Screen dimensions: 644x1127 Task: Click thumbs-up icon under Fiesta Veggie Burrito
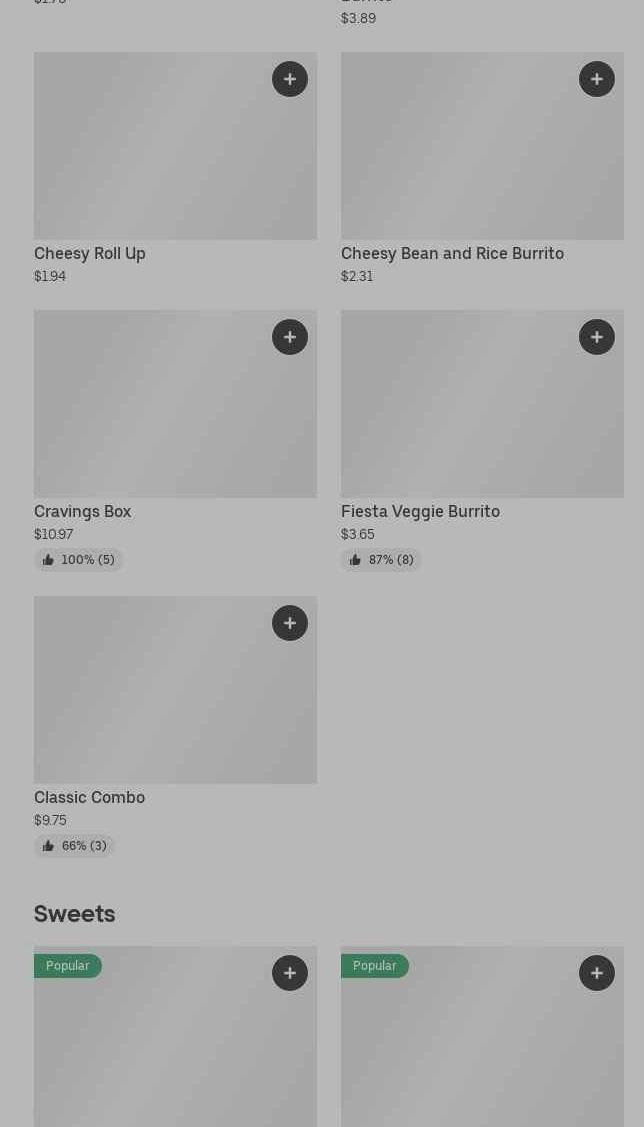(x=355, y=560)
